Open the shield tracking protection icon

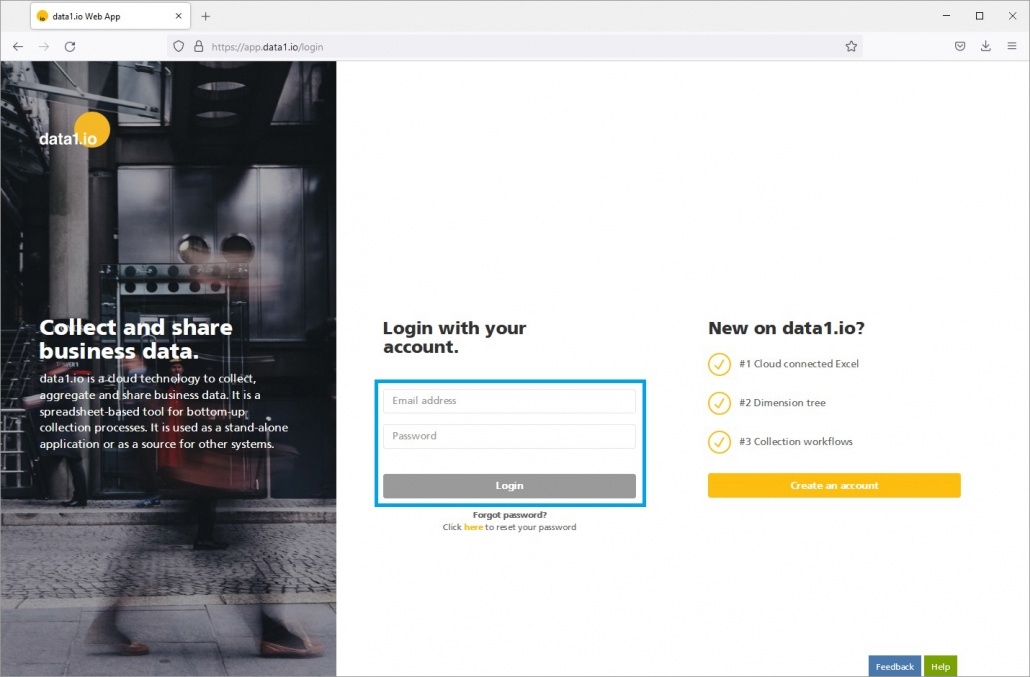pos(179,47)
